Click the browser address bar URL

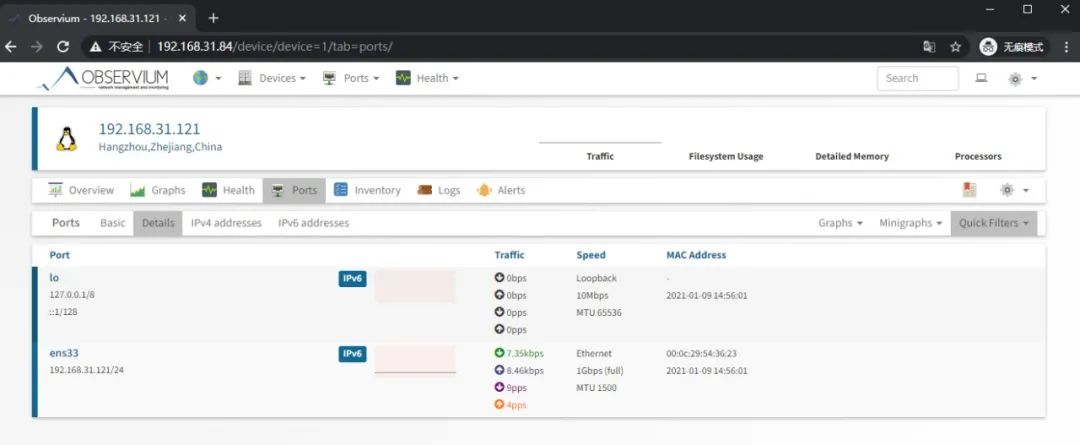point(275,47)
